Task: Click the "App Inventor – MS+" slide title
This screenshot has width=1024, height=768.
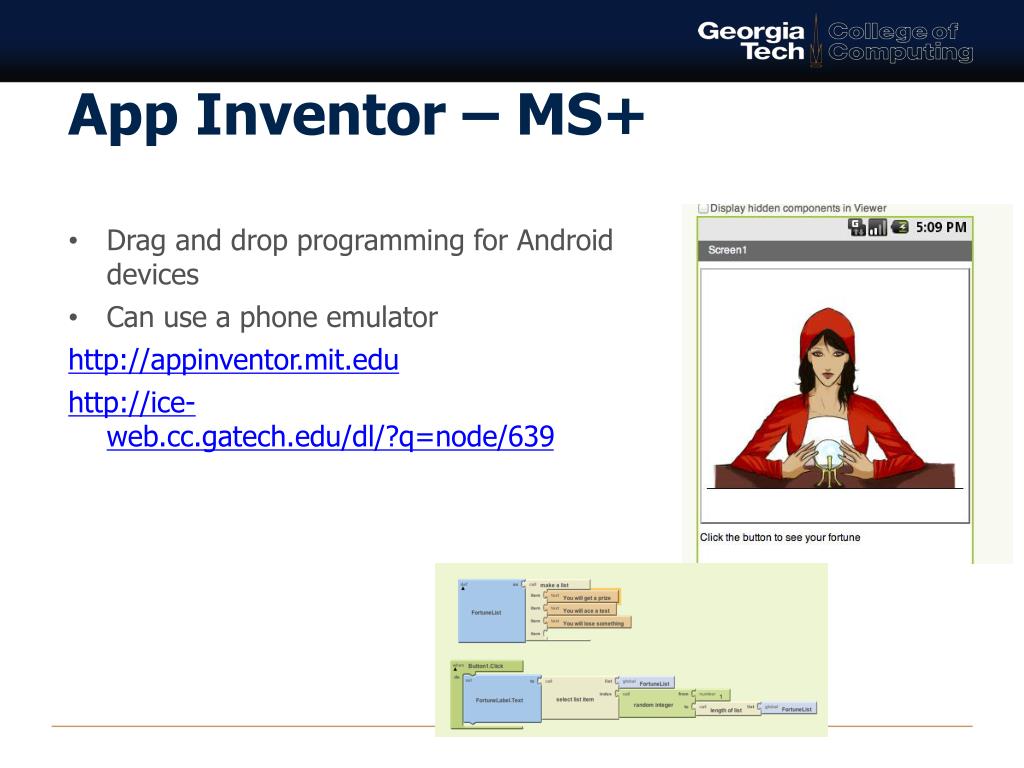Action: 356,115
